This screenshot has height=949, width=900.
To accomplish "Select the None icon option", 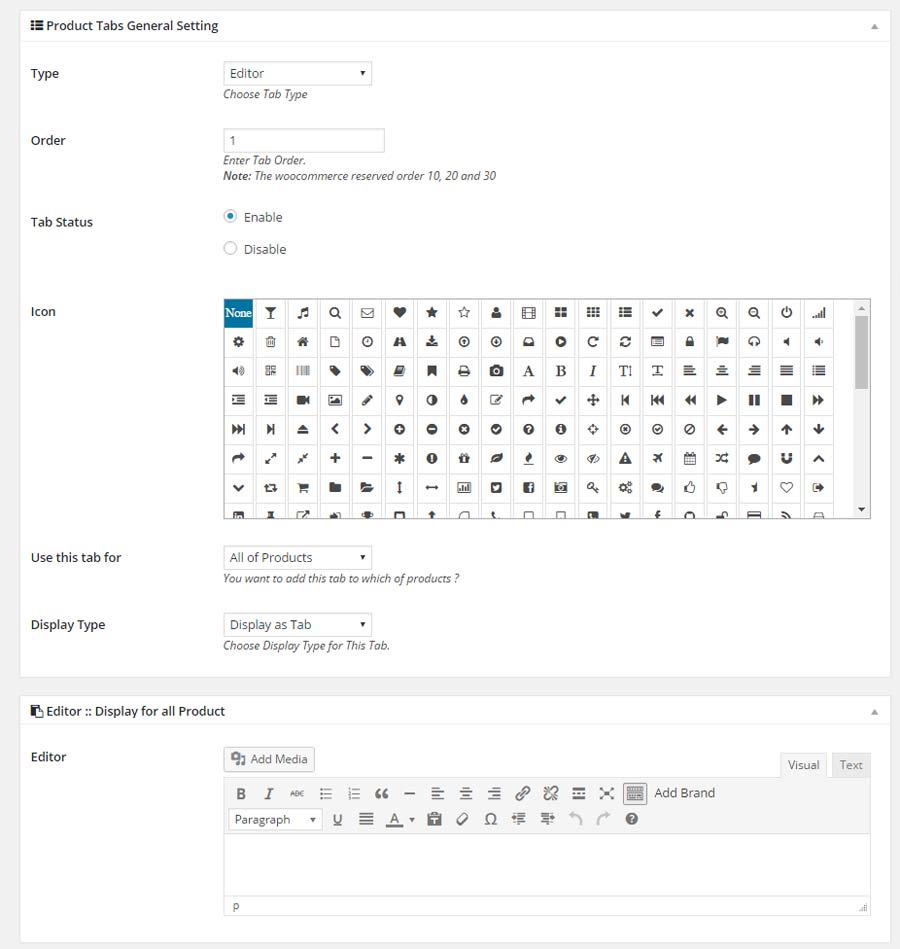I will click(x=238, y=313).
